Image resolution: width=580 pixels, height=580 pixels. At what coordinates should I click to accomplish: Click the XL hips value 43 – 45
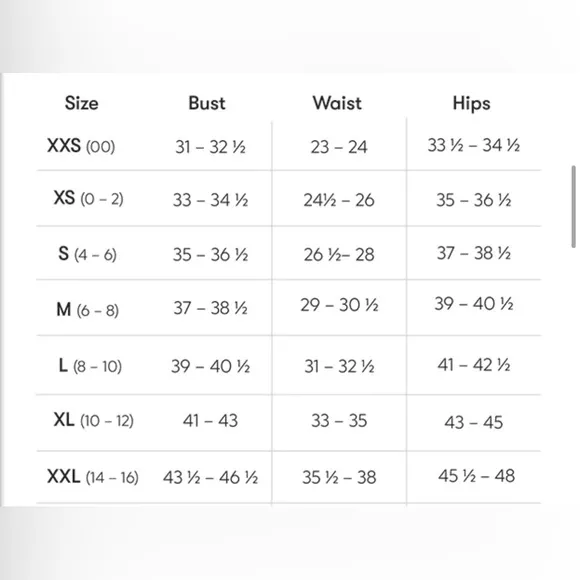(x=474, y=422)
